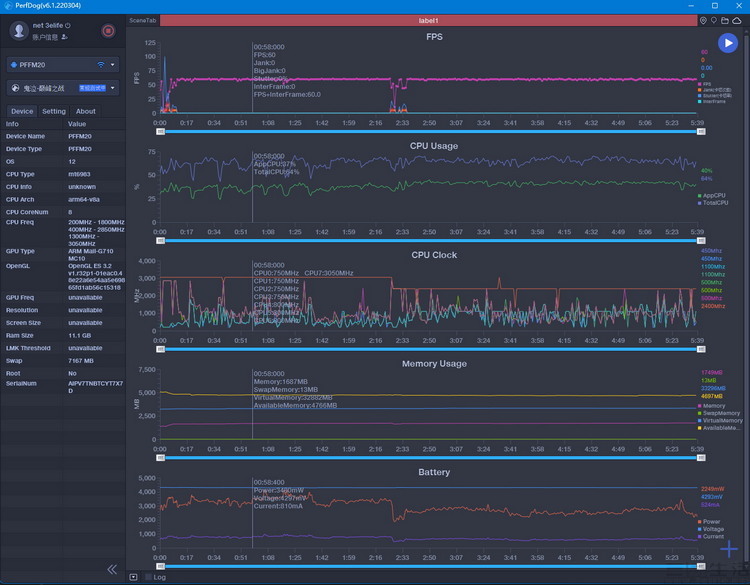The height and width of the screenshot is (585, 750).
Task: Enable the Log checkbox
Action: tap(148, 577)
